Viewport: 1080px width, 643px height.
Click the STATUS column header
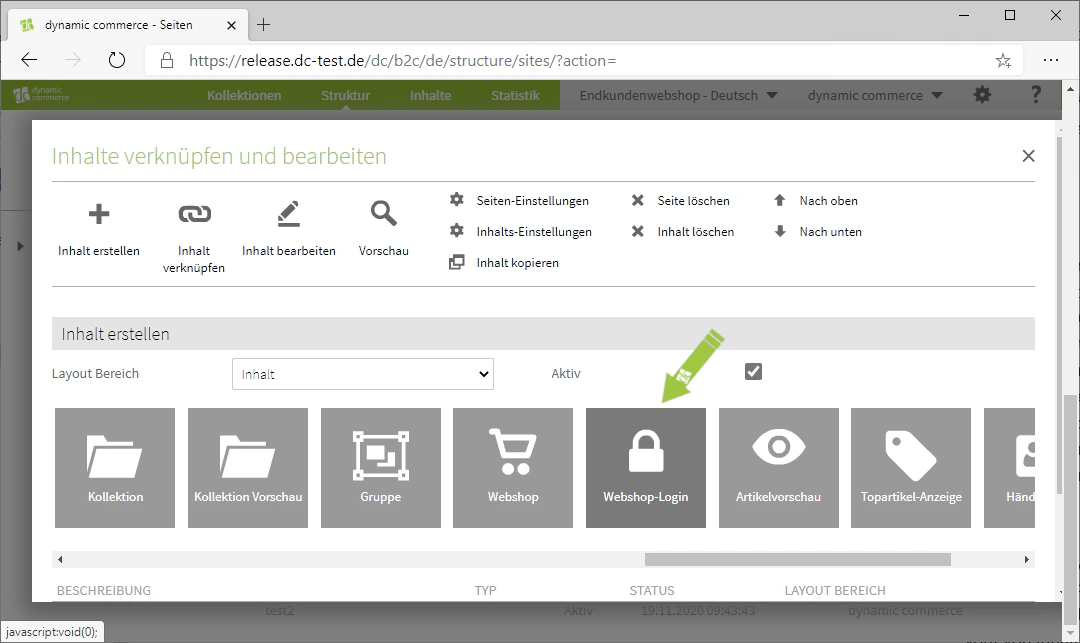coord(652,590)
